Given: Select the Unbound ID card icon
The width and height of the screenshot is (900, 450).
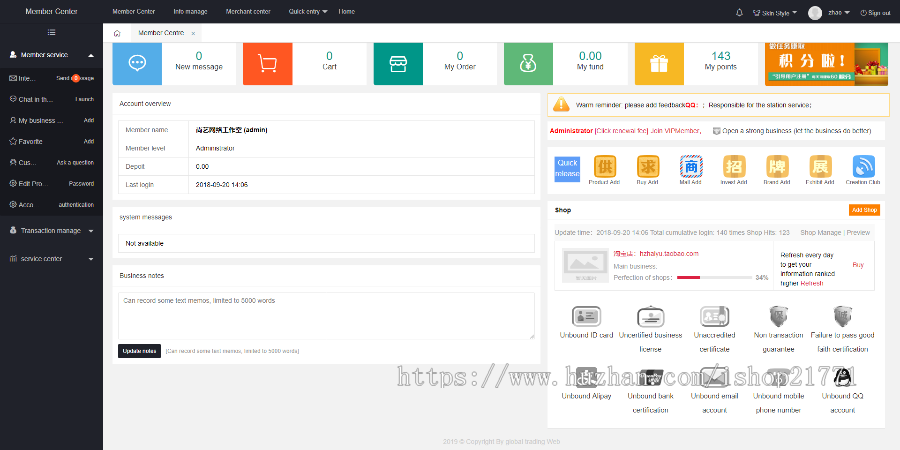Looking at the screenshot, I should (x=586, y=318).
